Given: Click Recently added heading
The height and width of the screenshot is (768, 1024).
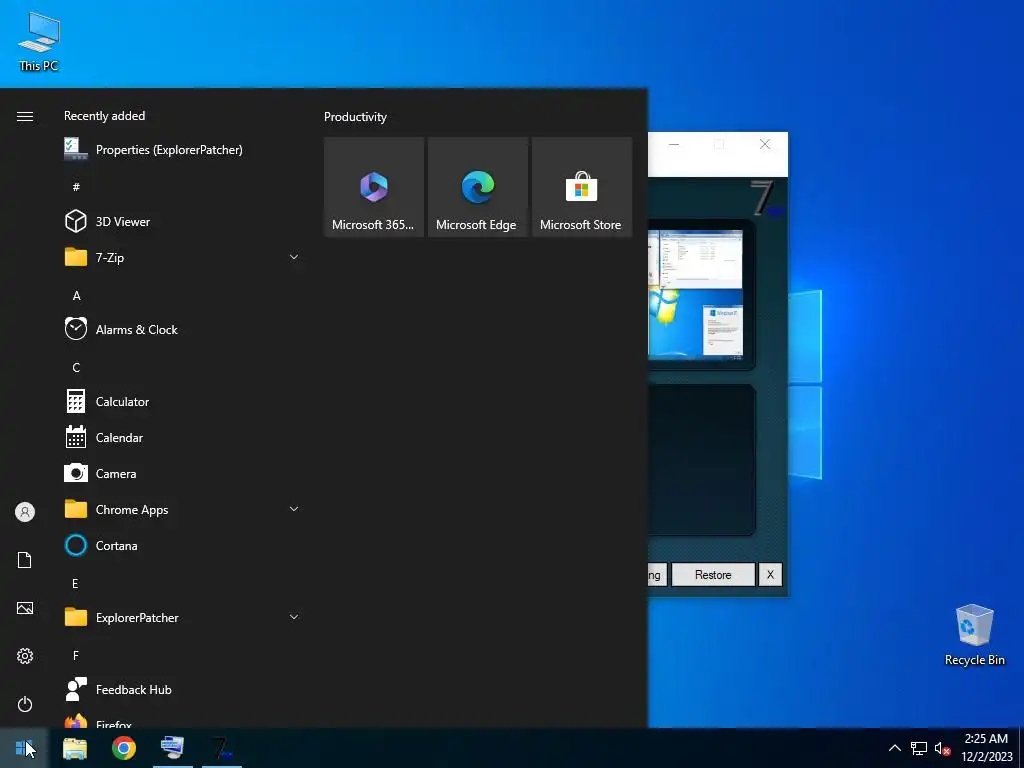Looking at the screenshot, I should pyautogui.click(x=104, y=116).
